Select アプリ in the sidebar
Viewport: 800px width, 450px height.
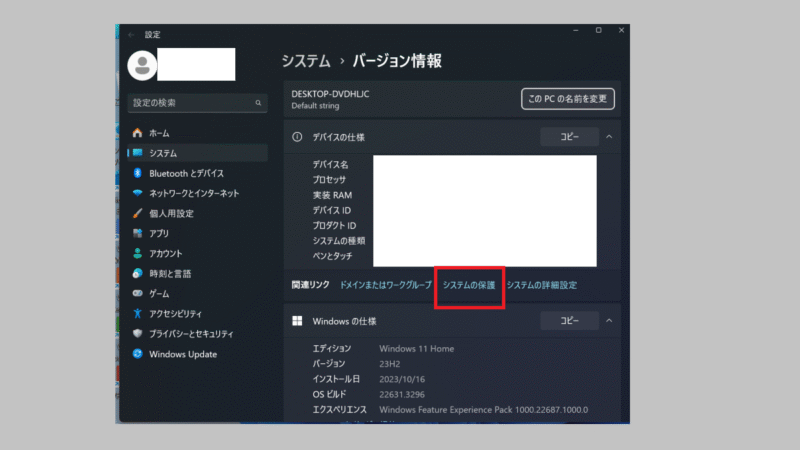click(197, 233)
